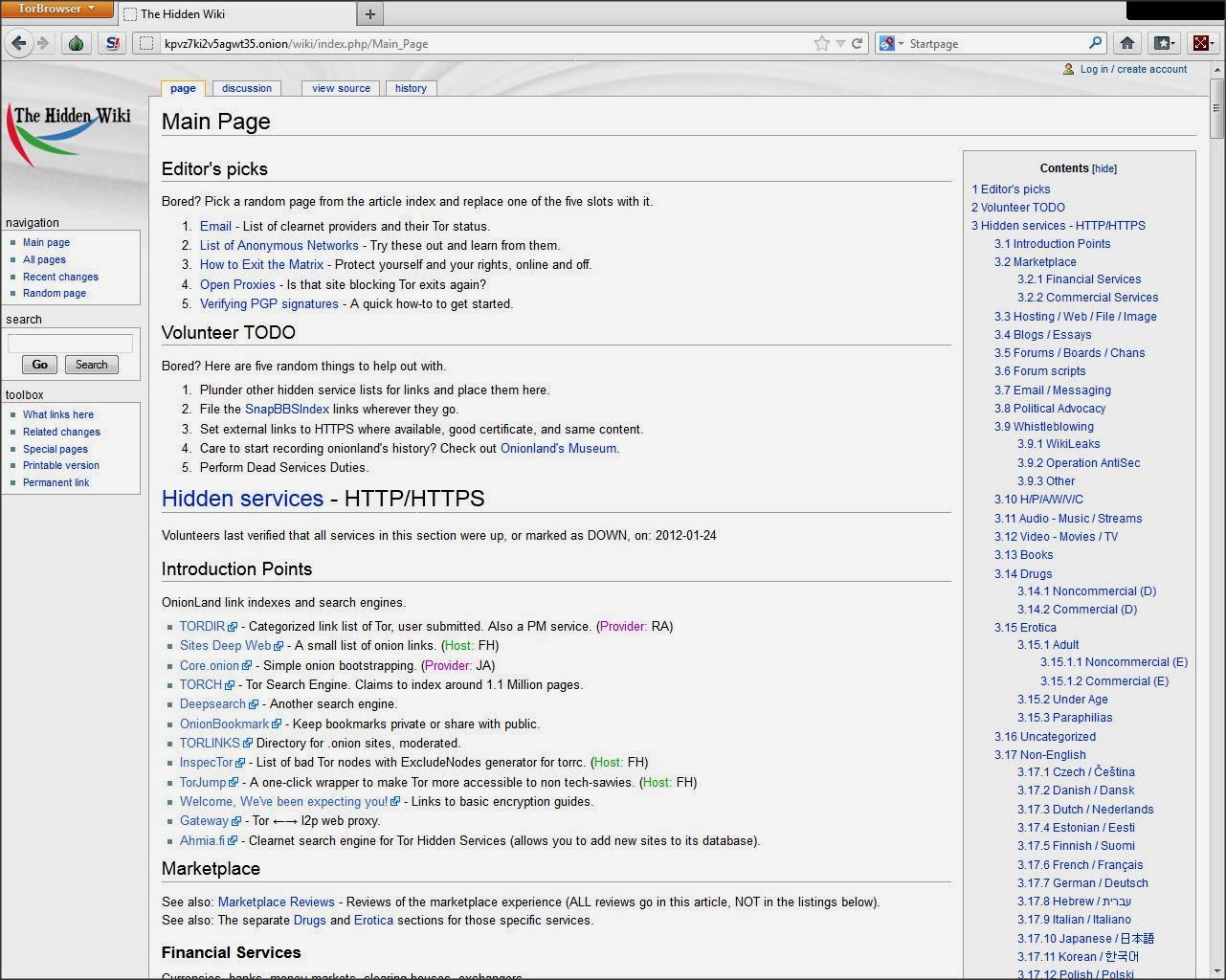This screenshot has height=980, width=1226.
Task: Open the view source tab
Action: coord(341,88)
